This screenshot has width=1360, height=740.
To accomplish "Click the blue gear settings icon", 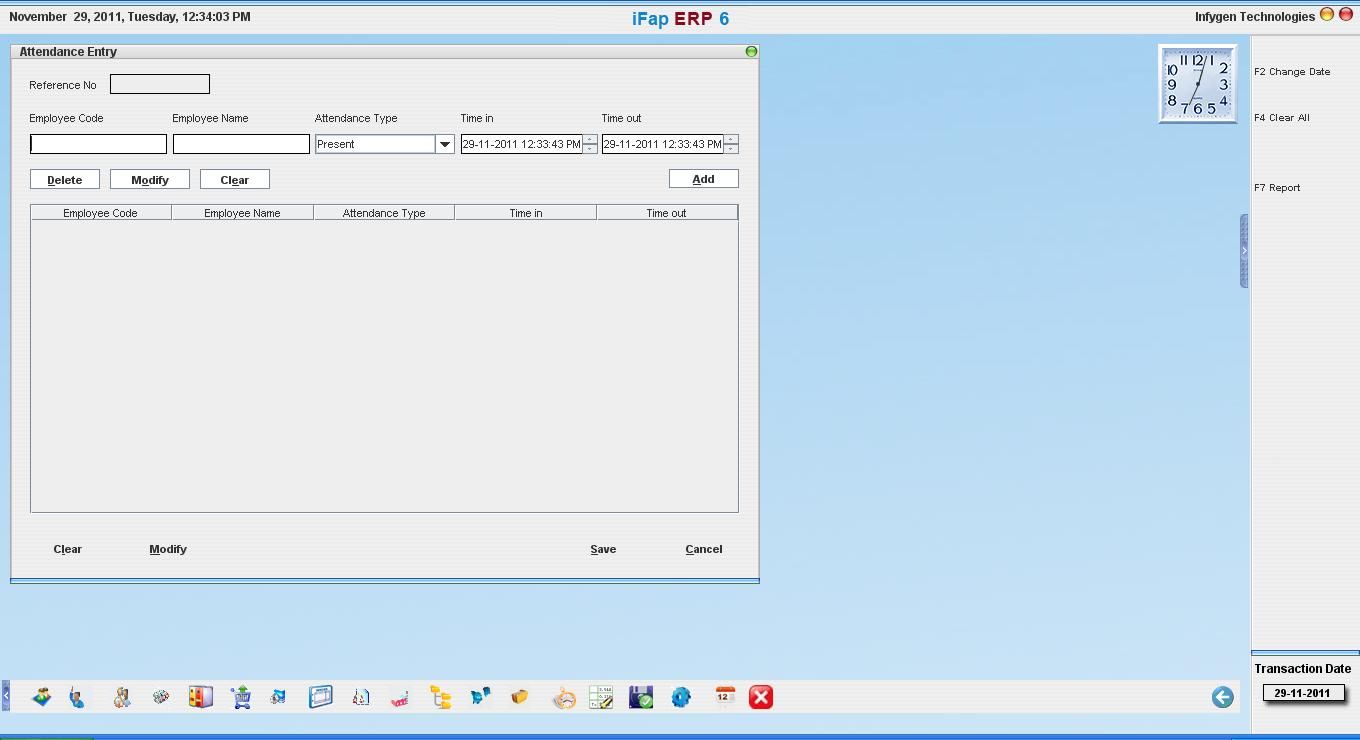I will tap(681, 697).
